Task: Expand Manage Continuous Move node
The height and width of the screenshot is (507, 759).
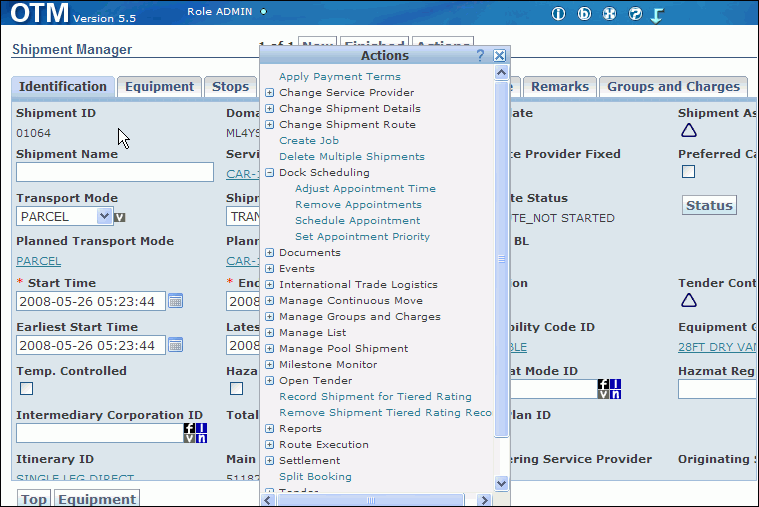Action: [x=270, y=301]
